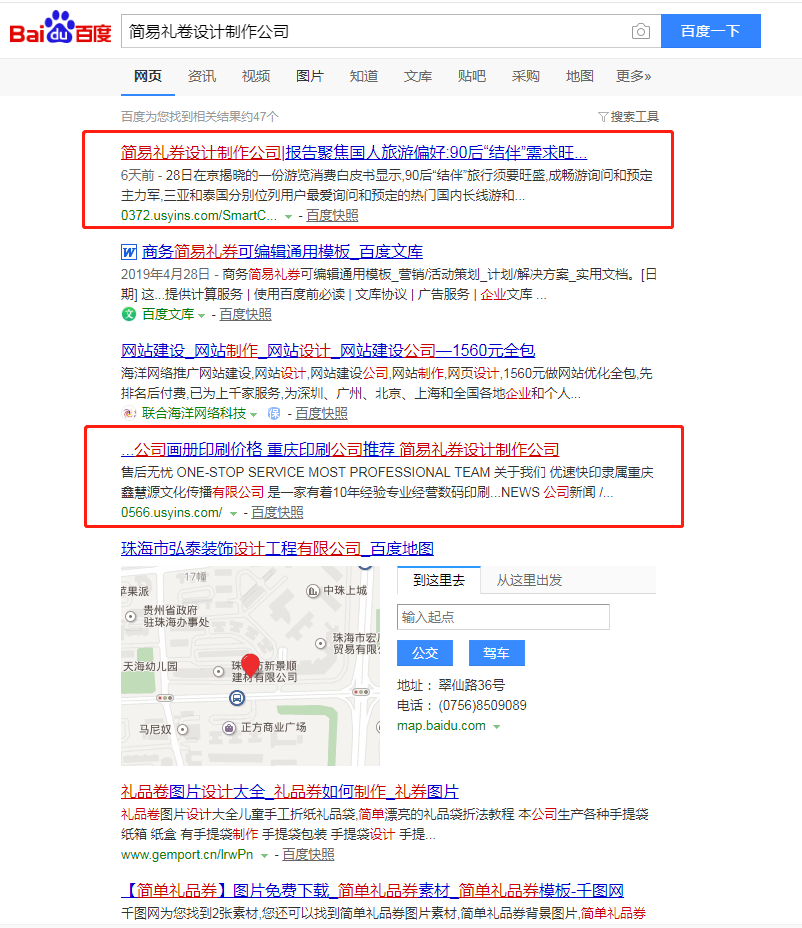Select the 从这里出发 directions tab
Screen dimensions: 802x928
click(529, 580)
